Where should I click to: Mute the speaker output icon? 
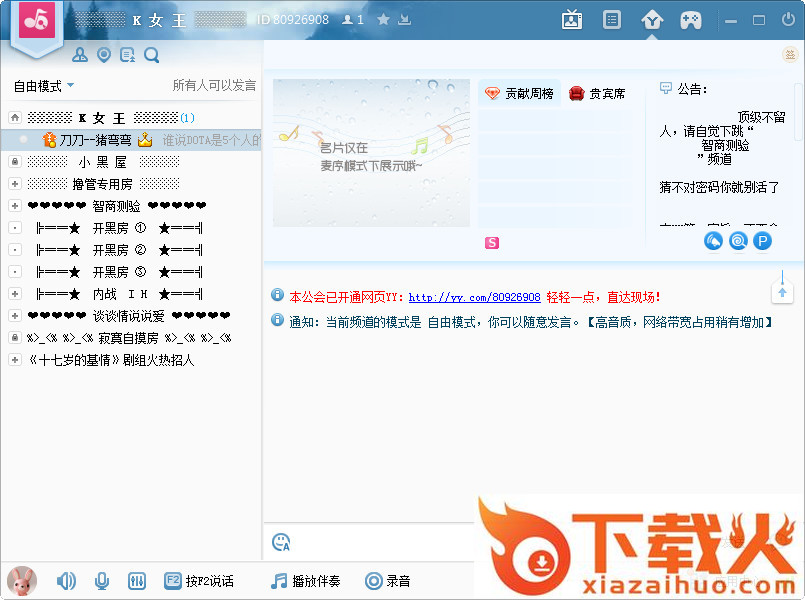(66, 581)
